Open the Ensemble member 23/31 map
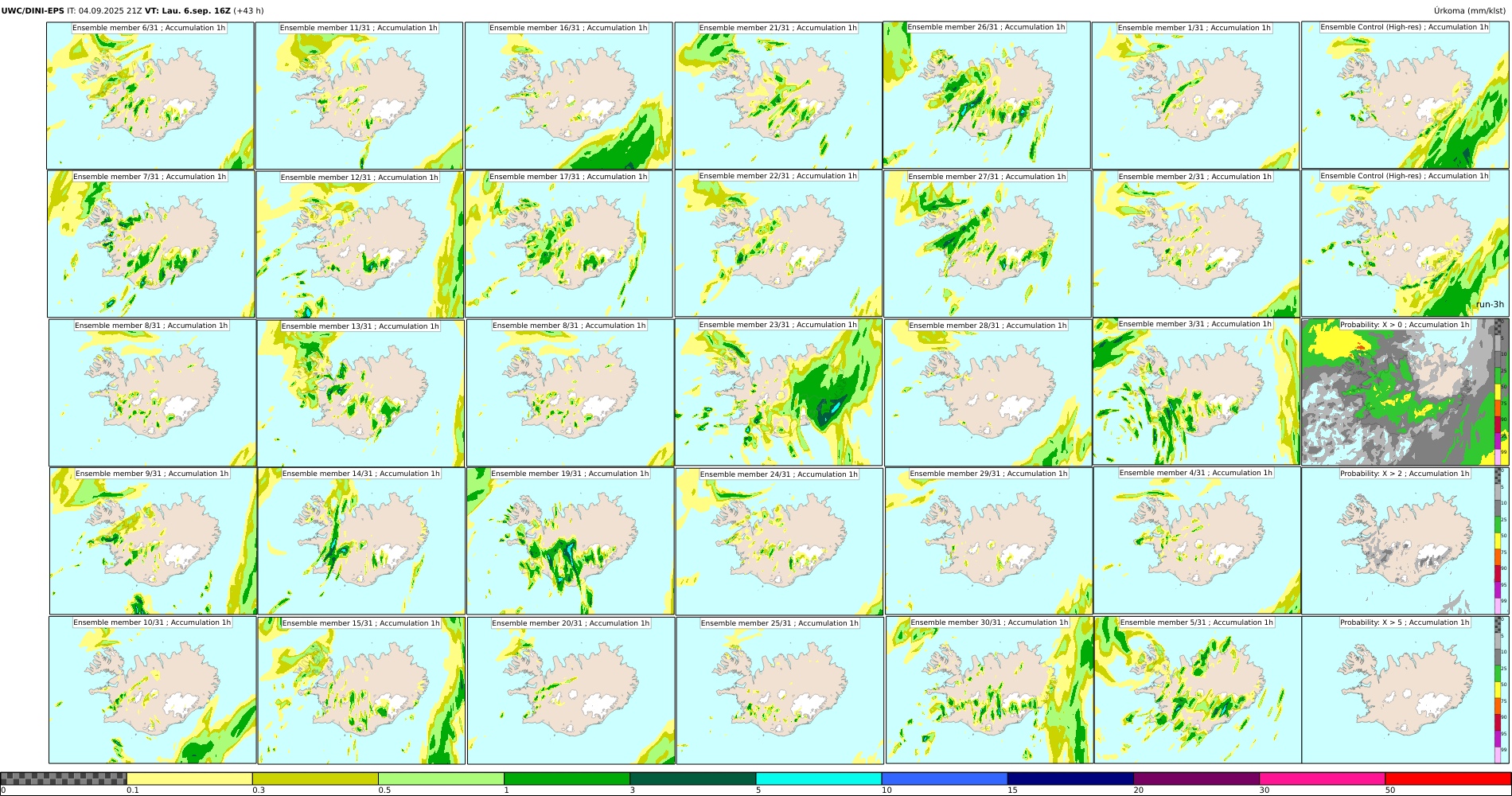This screenshot has width=1512, height=796. pos(778,392)
